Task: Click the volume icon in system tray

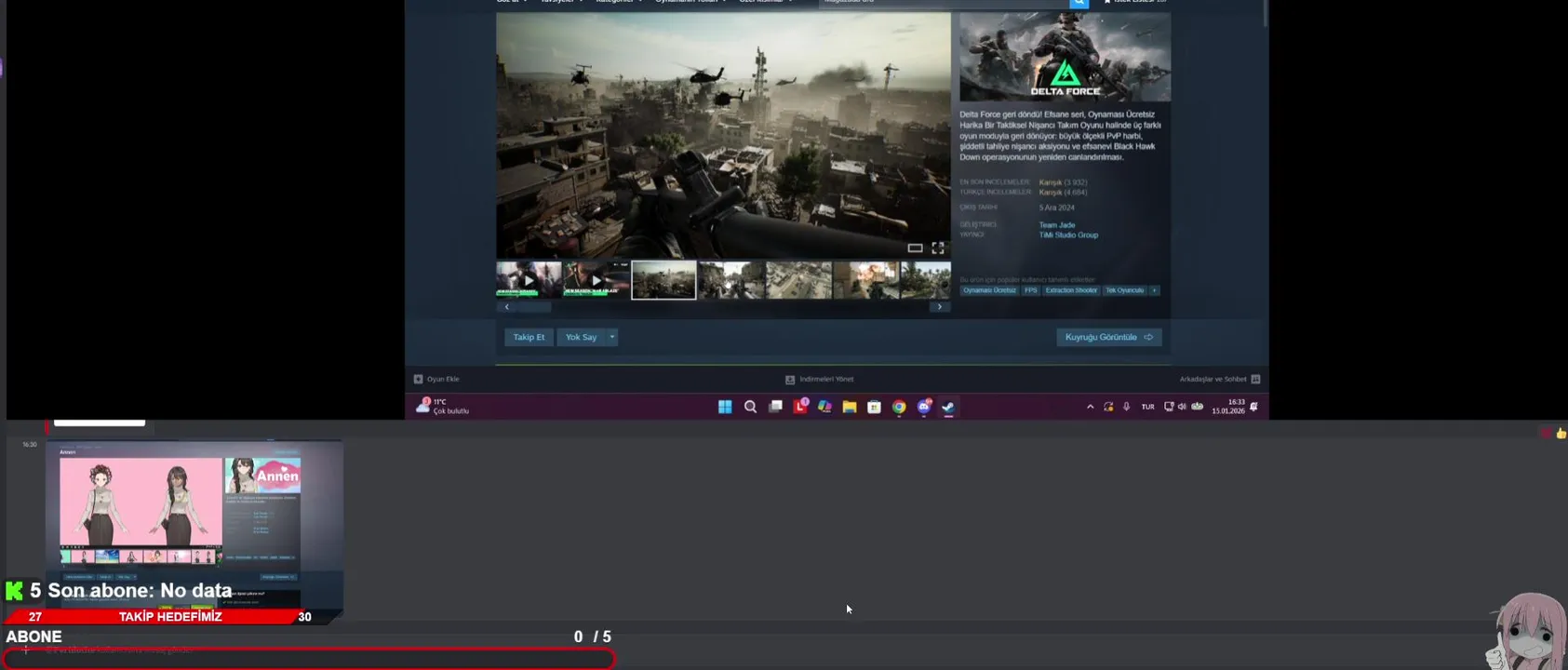Action: point(1182,407)
